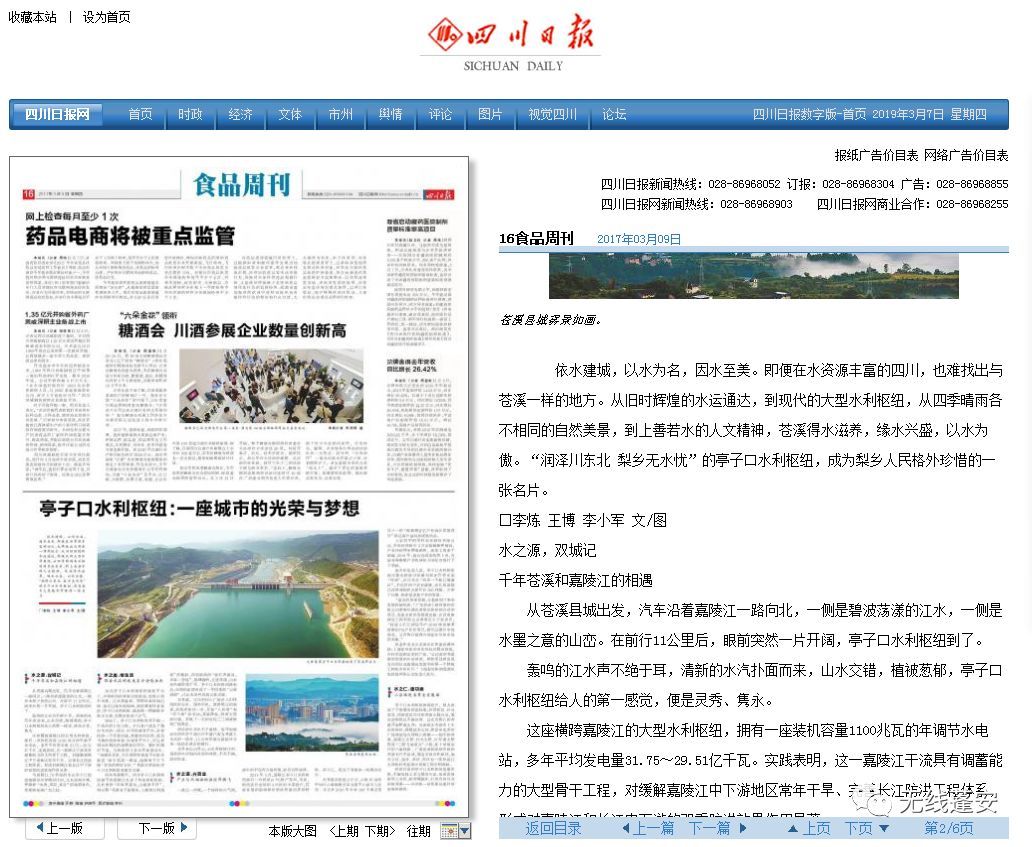Go to next page with 下一版 button

pyautogui.click(x=156, y=828)
